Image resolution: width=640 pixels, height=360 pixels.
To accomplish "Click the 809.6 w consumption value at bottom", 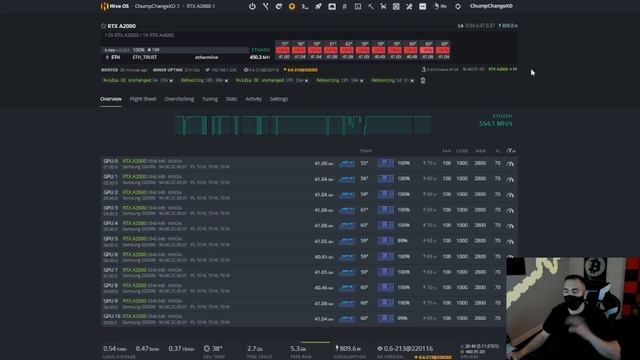I will tap(348, 348).
